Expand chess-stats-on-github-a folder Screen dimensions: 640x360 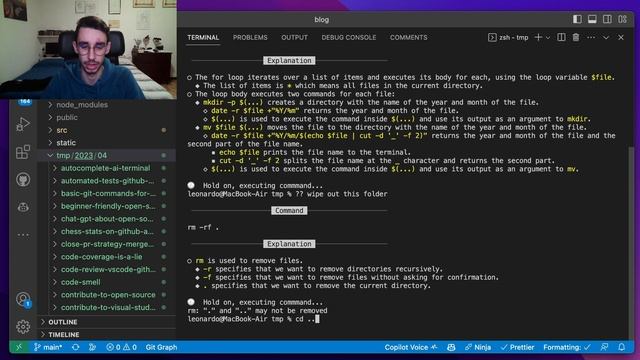107,231
